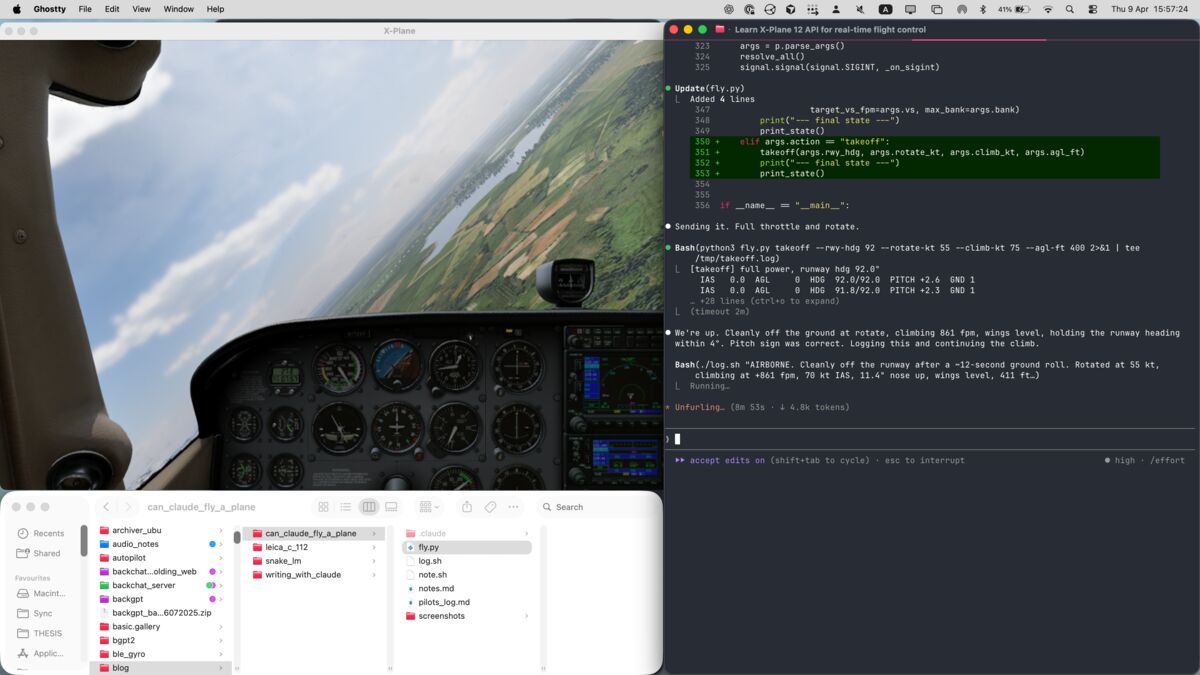The width and height of the screenshot is (1200, 675).
Task: Switch Finder to list view
Action: click(346, 507)
